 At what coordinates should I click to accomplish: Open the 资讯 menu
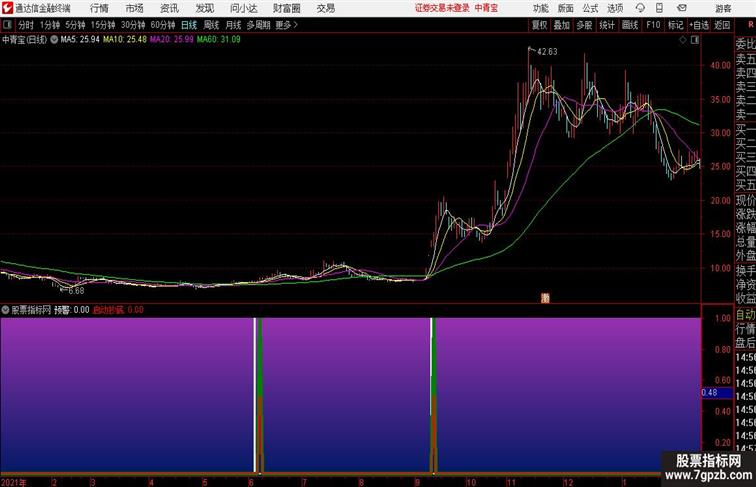coord(169,8)
